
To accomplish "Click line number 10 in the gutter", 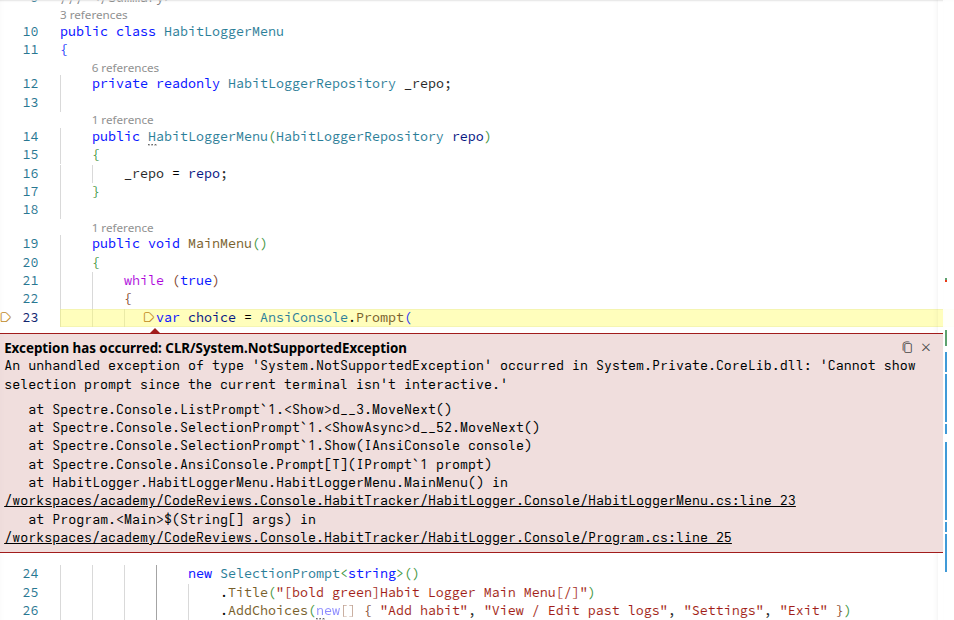I will click(x=30, y=32).
